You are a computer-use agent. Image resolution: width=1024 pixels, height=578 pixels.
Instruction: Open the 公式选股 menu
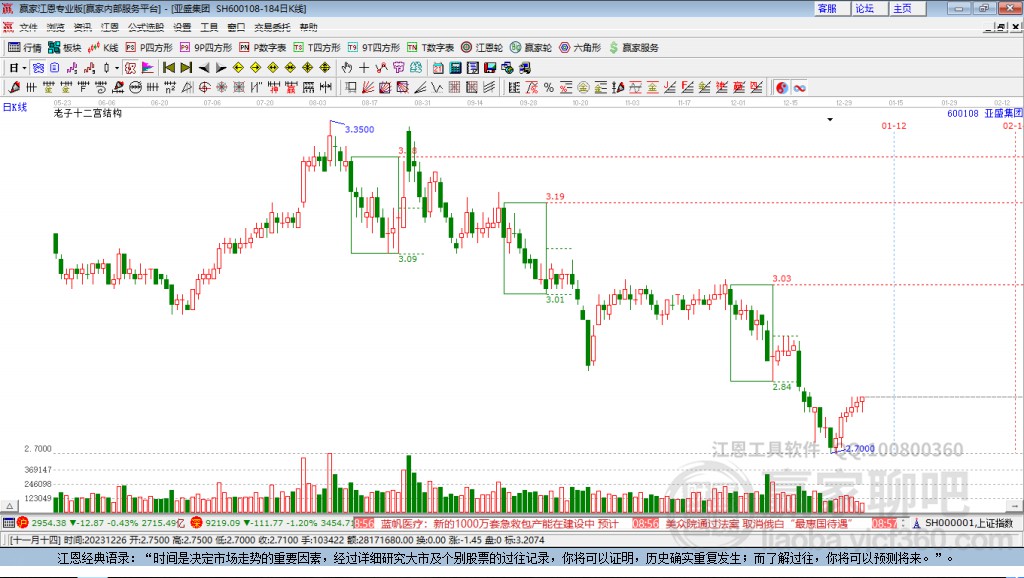(146, 27)
